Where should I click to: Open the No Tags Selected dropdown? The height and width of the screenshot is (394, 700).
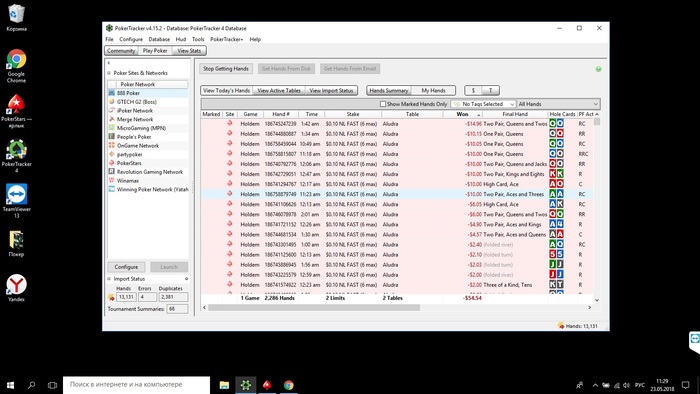pos(483,104)
